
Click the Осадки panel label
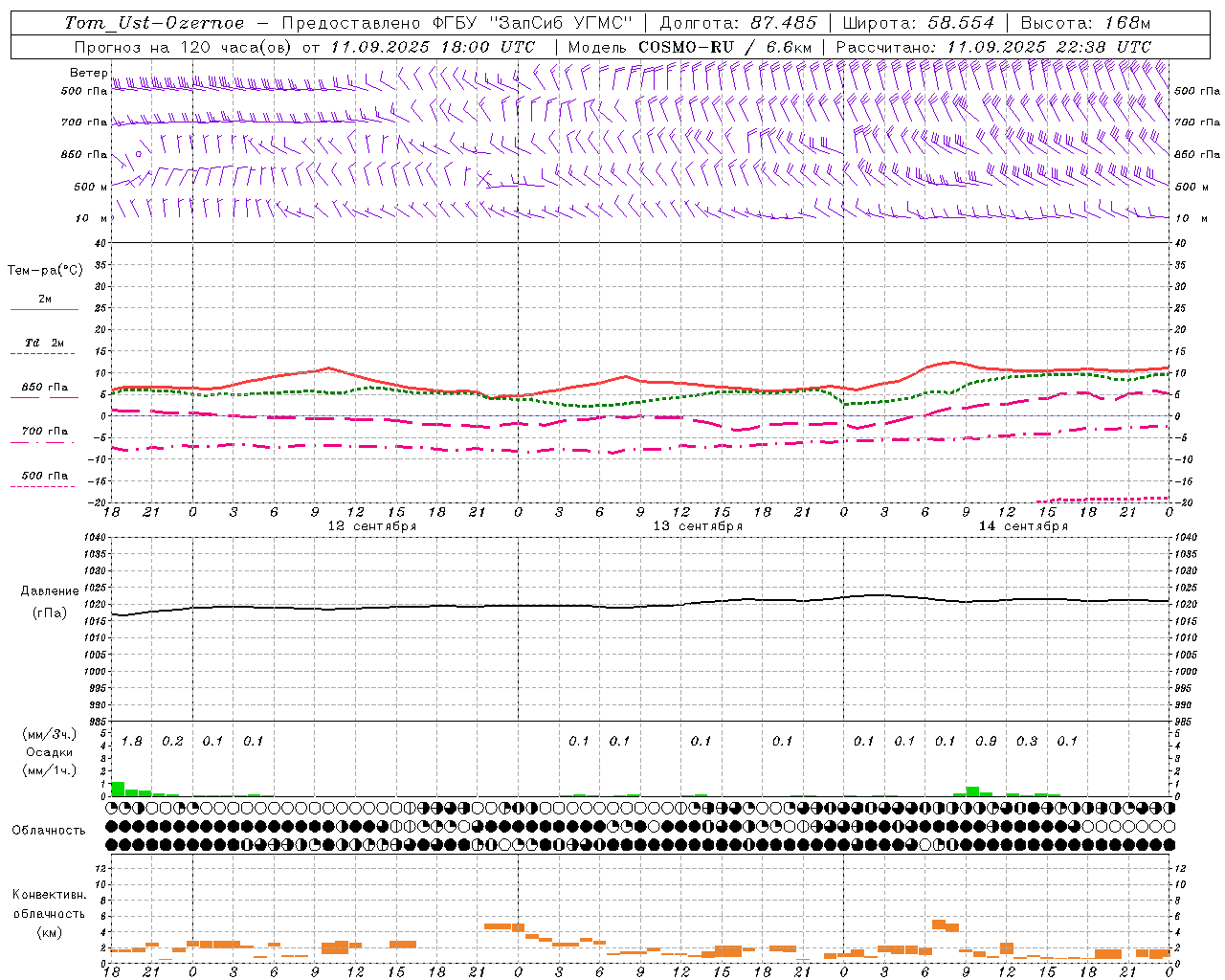click(49, 753)
